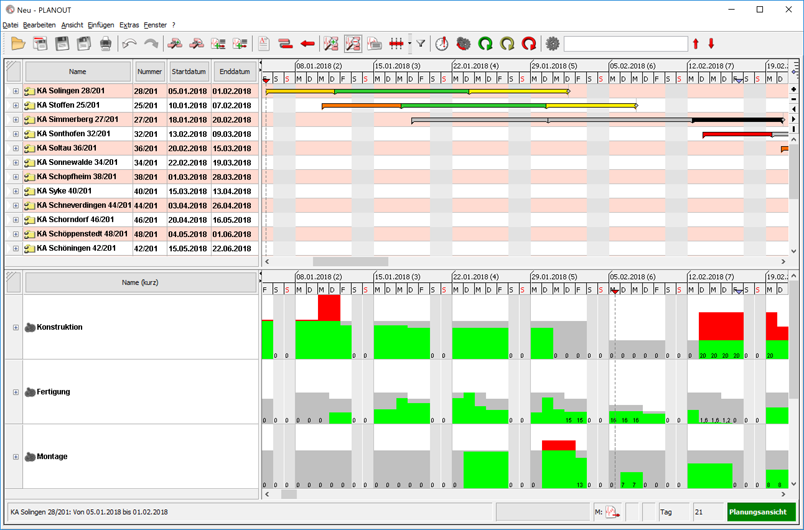This screenshot has height=530, width=804.
Task: Click the clock icon in toolbar
Action: pos(441,44)
